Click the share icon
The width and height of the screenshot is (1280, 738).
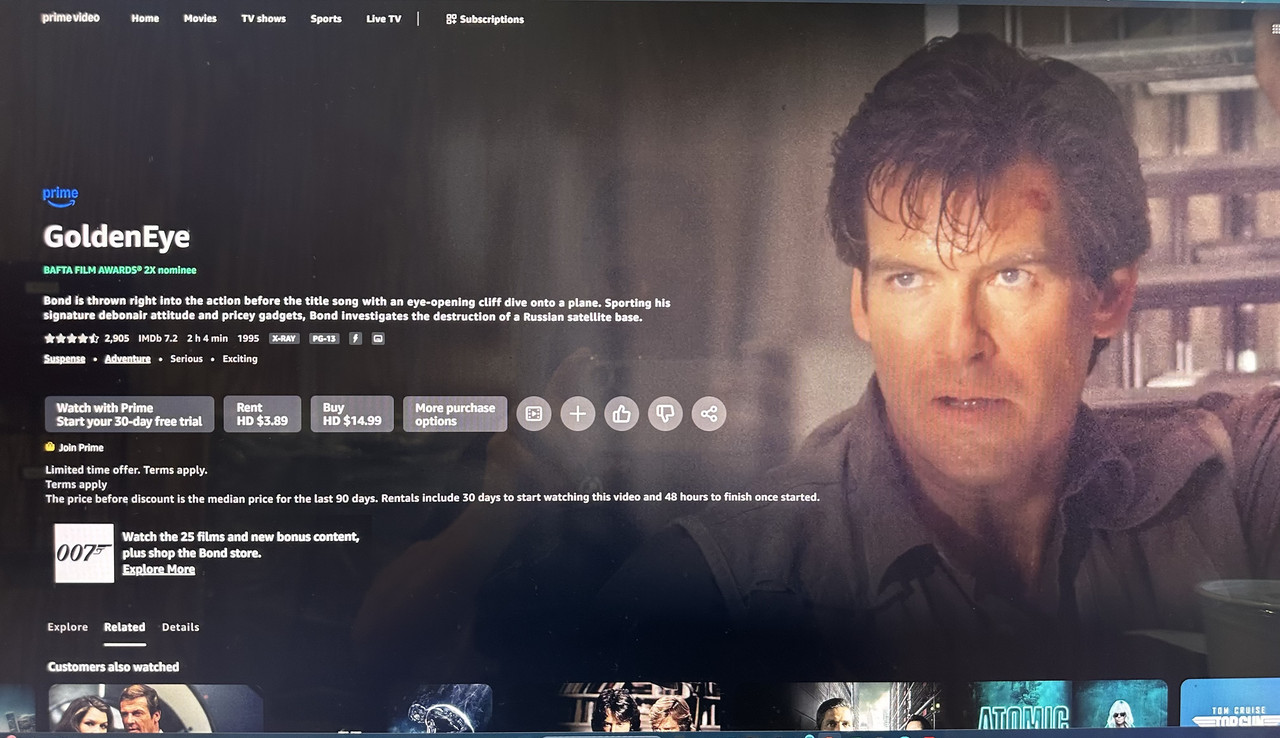(709, 413)
